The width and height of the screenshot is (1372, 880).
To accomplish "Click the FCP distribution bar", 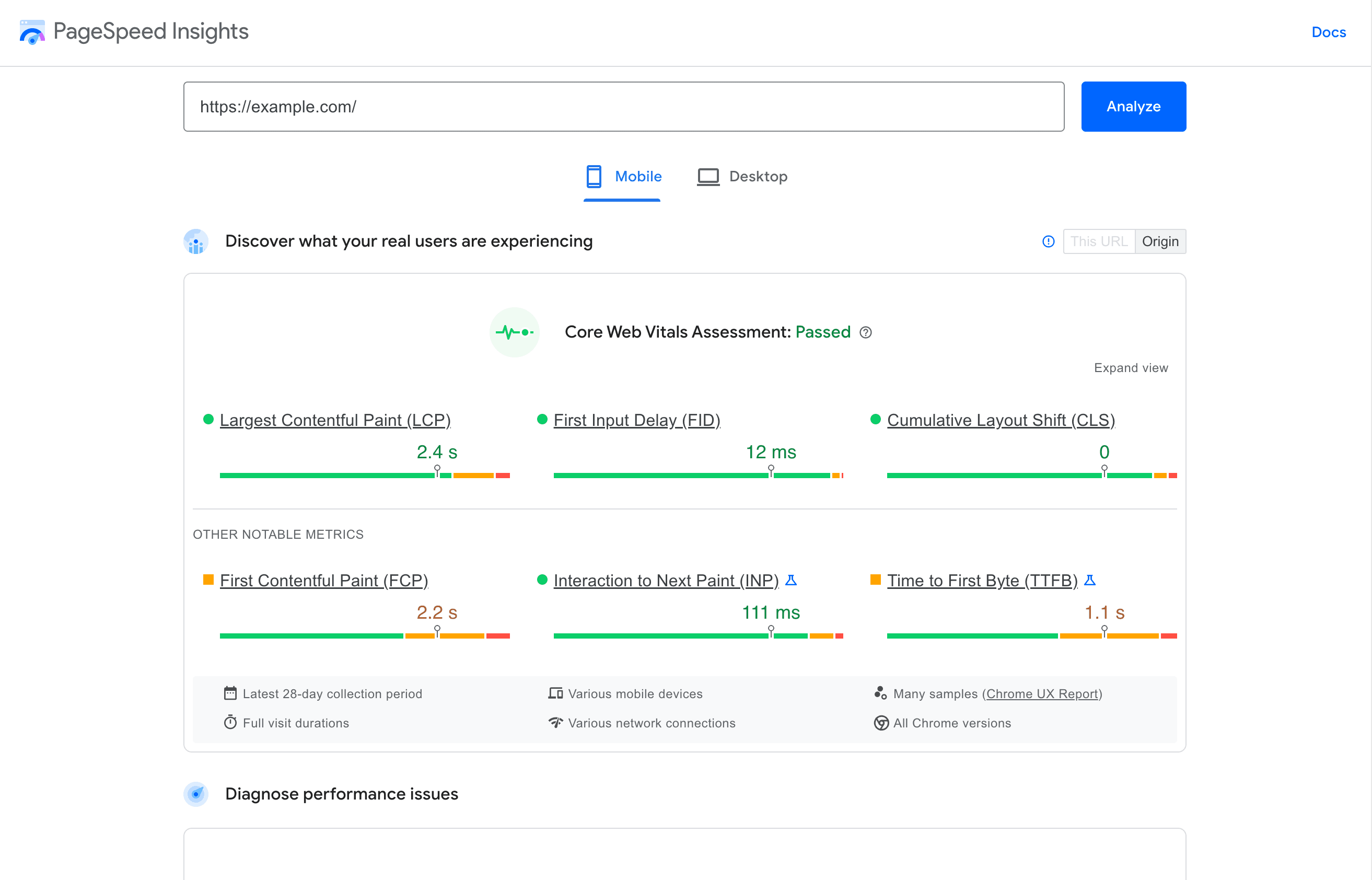I will pyautogui.click(x=364, y=635).
